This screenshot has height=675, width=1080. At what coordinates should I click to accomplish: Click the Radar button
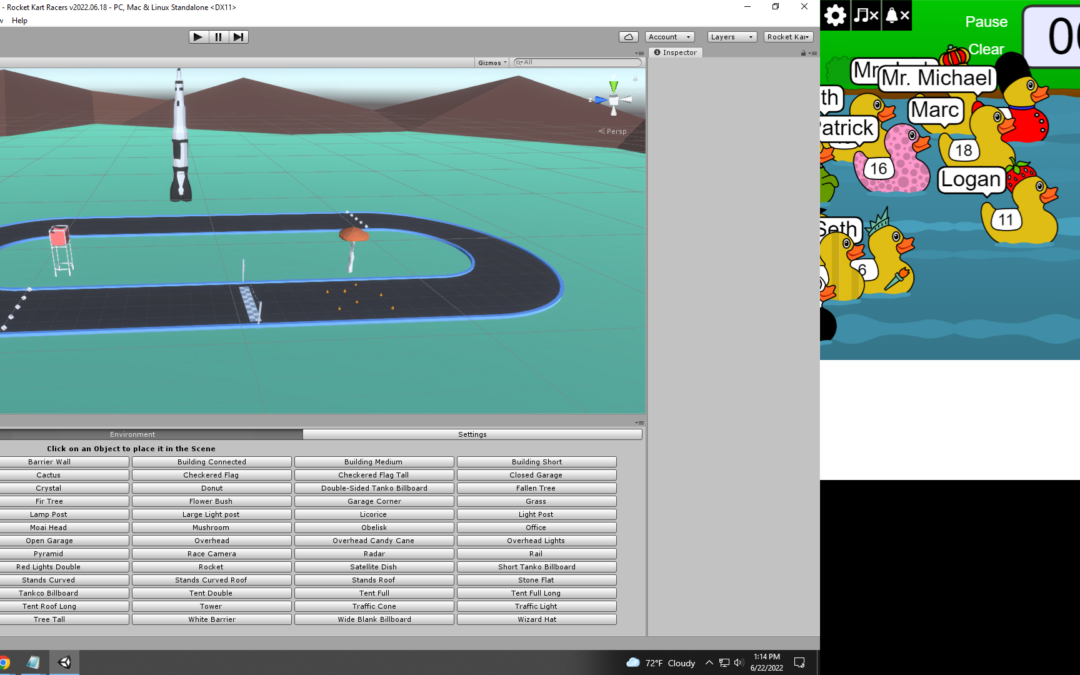tap(374, 554)
